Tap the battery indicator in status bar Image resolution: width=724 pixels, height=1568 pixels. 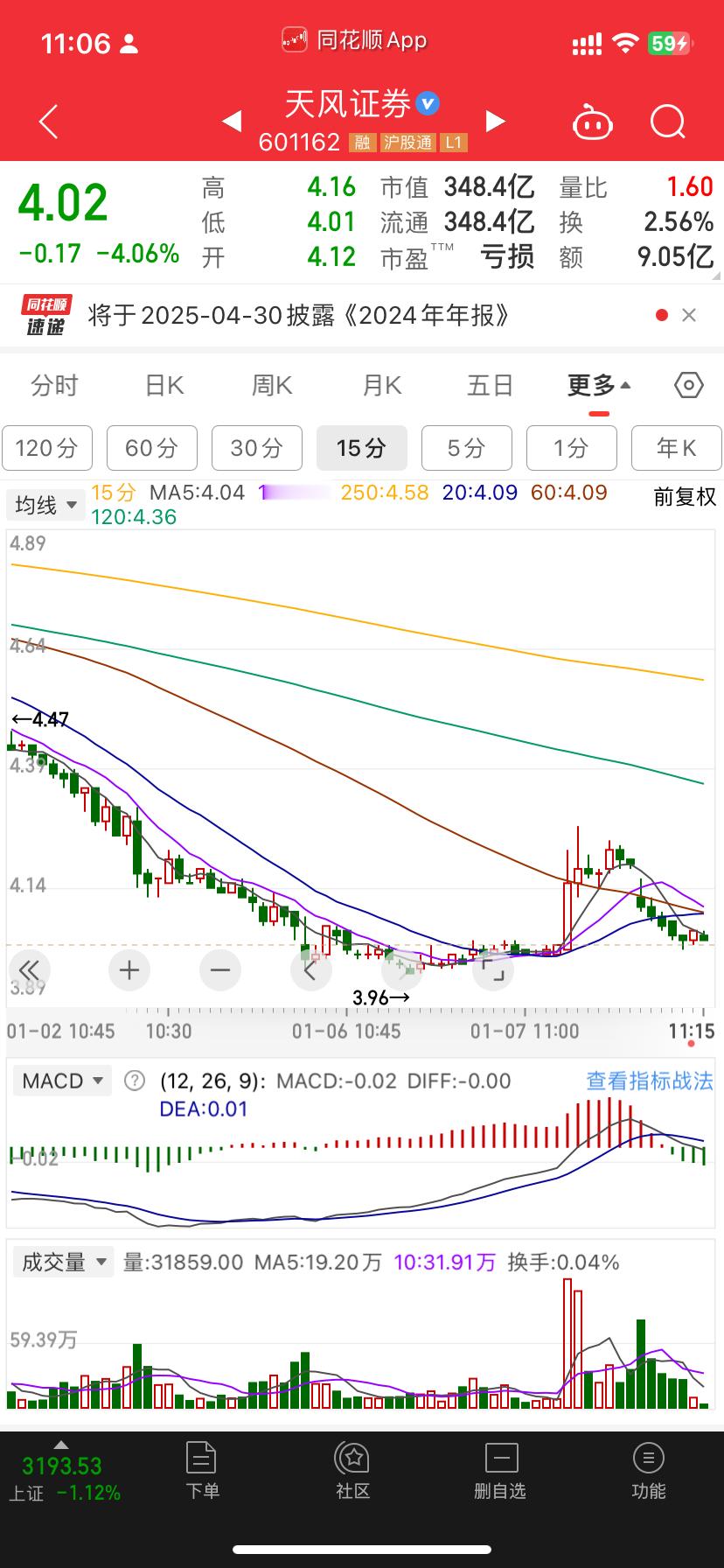(669, 43)
